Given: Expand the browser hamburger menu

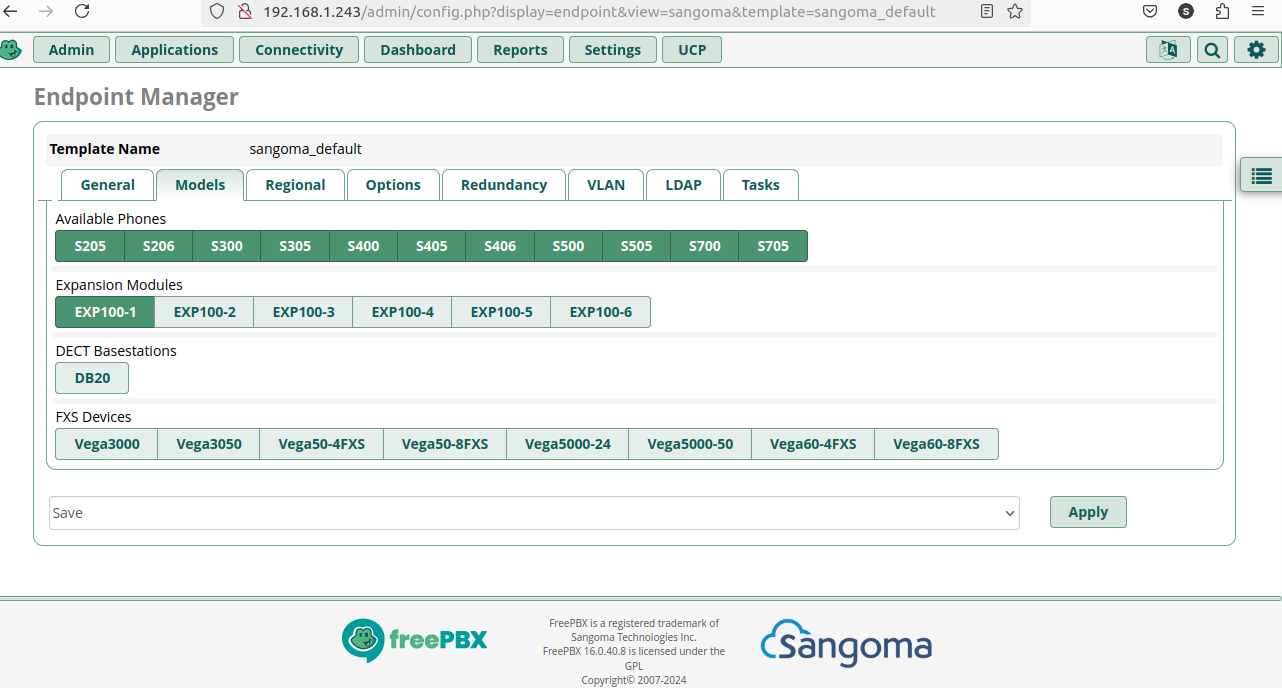Looking at the screenshot, I should pyautogui.click(x=1256, y=12).
